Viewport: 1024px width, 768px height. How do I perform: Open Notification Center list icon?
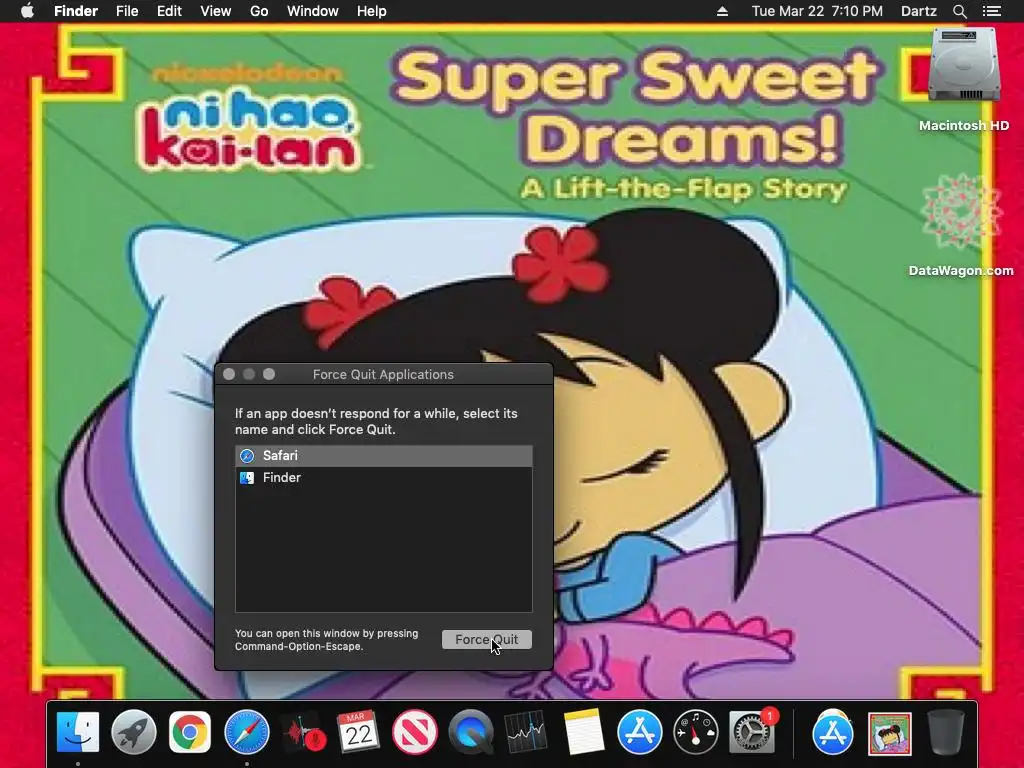[x=992, y=11]
